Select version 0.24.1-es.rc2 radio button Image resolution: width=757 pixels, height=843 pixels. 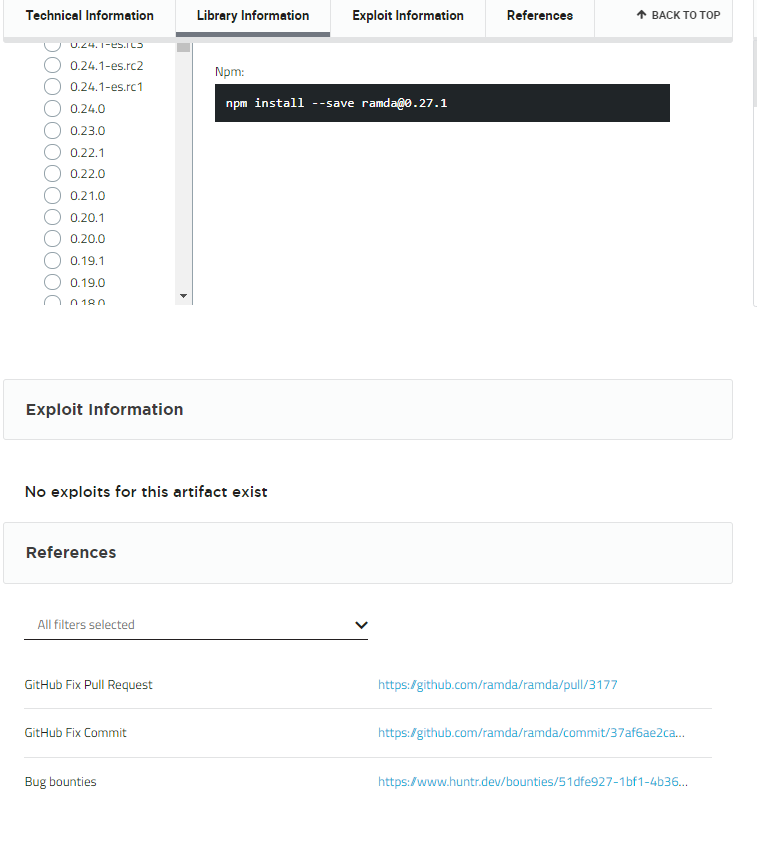click(x=52, y=65)
